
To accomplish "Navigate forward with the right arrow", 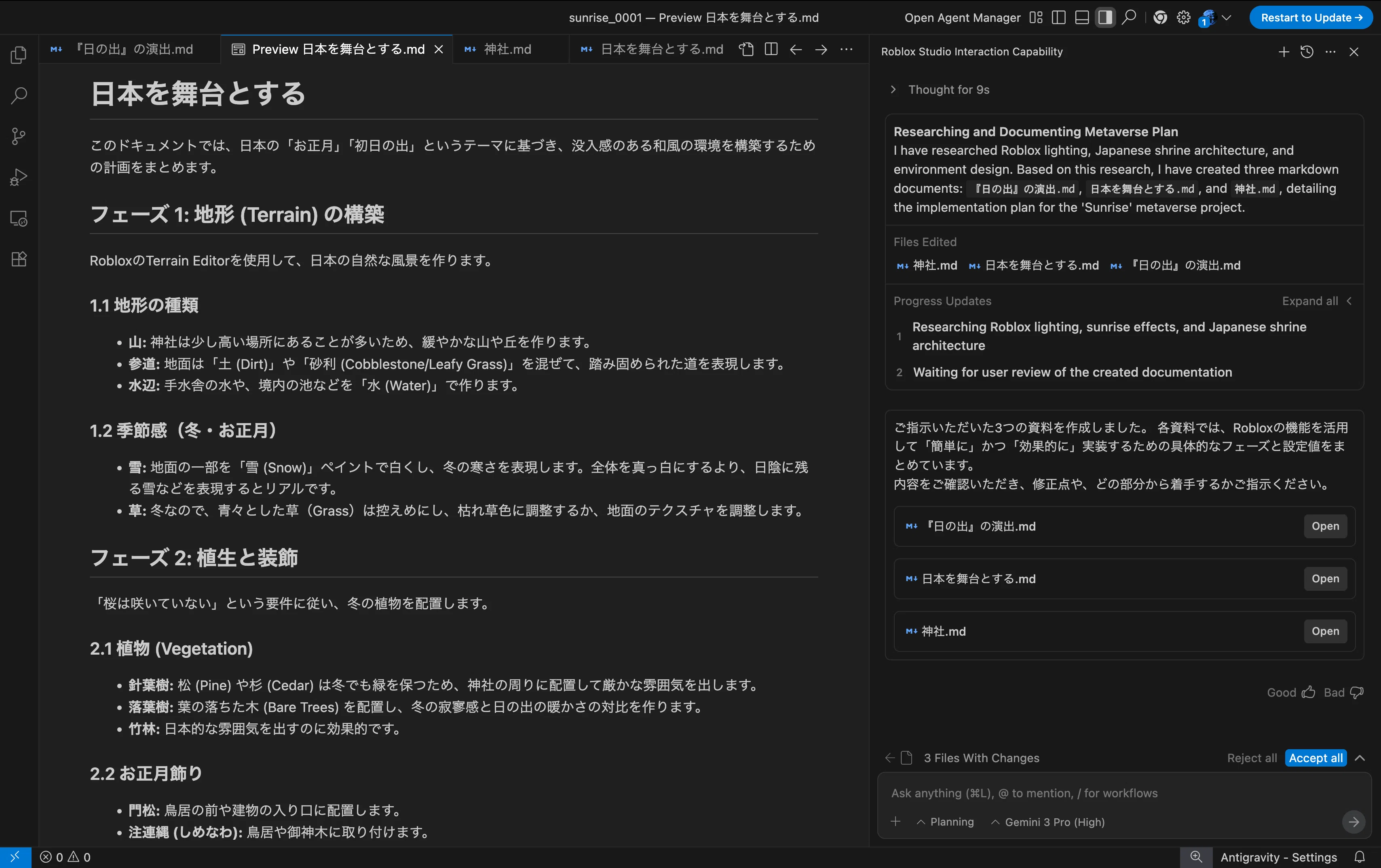I will point(821,49).
